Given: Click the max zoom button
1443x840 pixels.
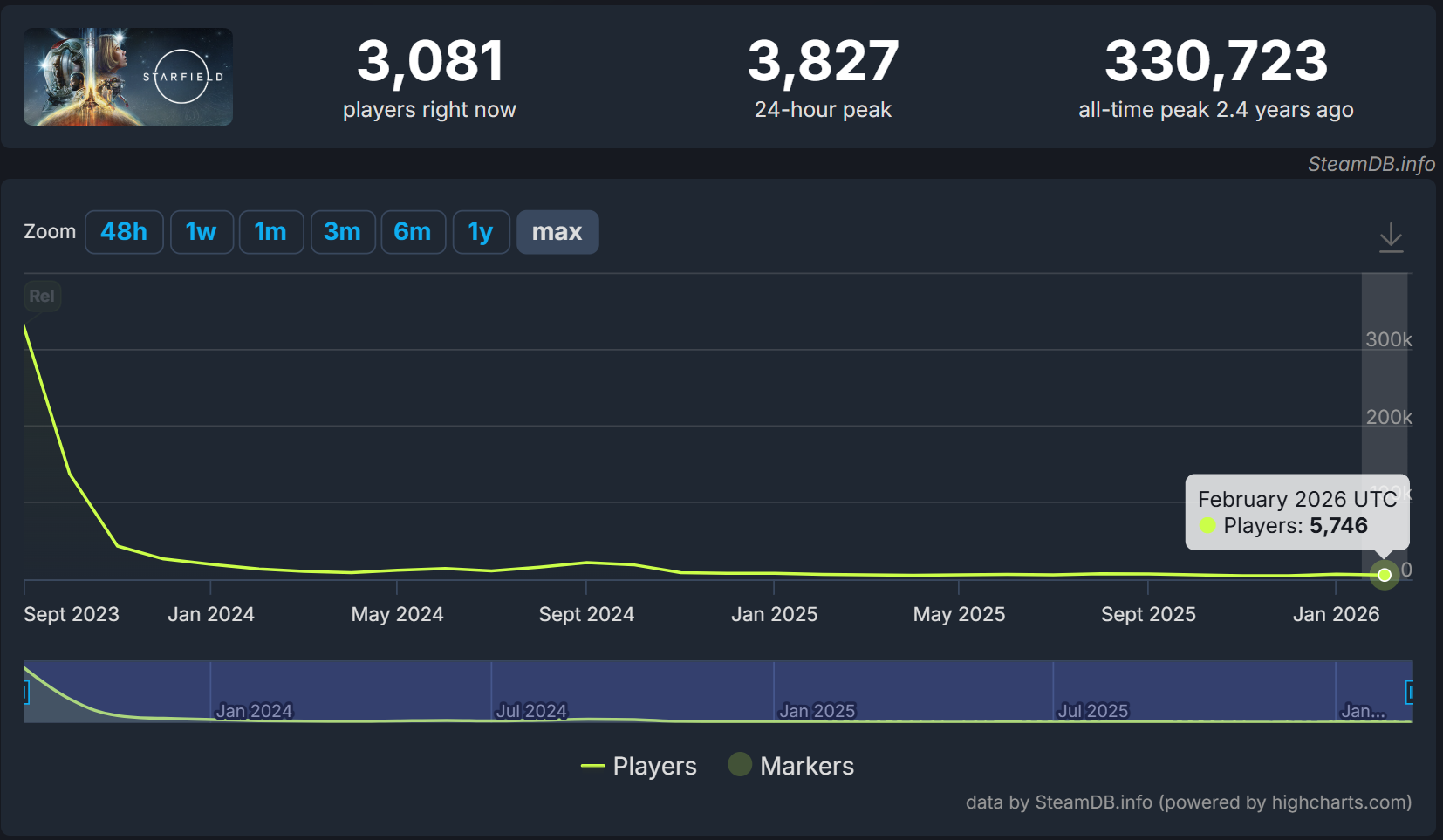Looking at the screenshot, I should (557, 232).
